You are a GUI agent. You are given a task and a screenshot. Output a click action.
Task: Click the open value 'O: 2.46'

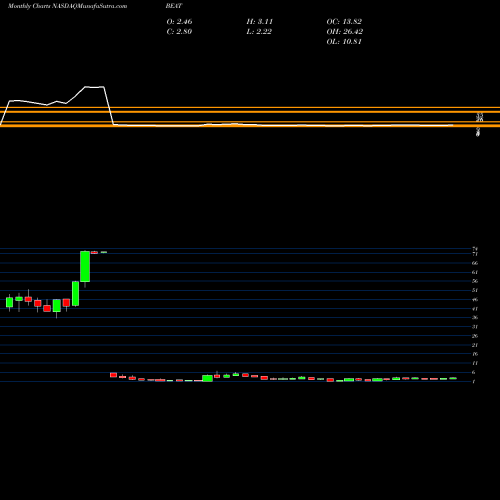click(179, 22)
